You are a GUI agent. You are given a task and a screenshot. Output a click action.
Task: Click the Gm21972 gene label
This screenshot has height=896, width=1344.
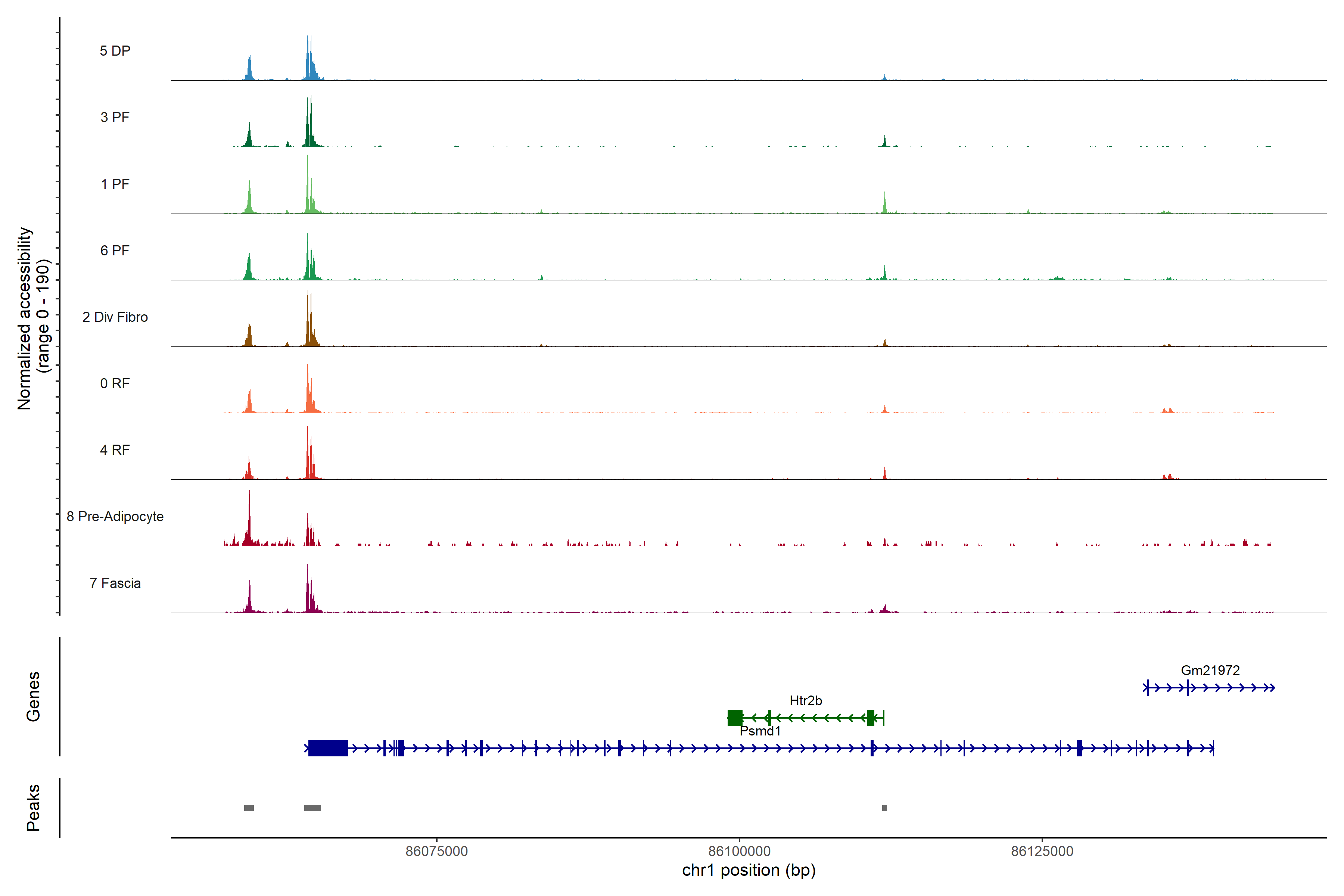[x=1210, y=670]
